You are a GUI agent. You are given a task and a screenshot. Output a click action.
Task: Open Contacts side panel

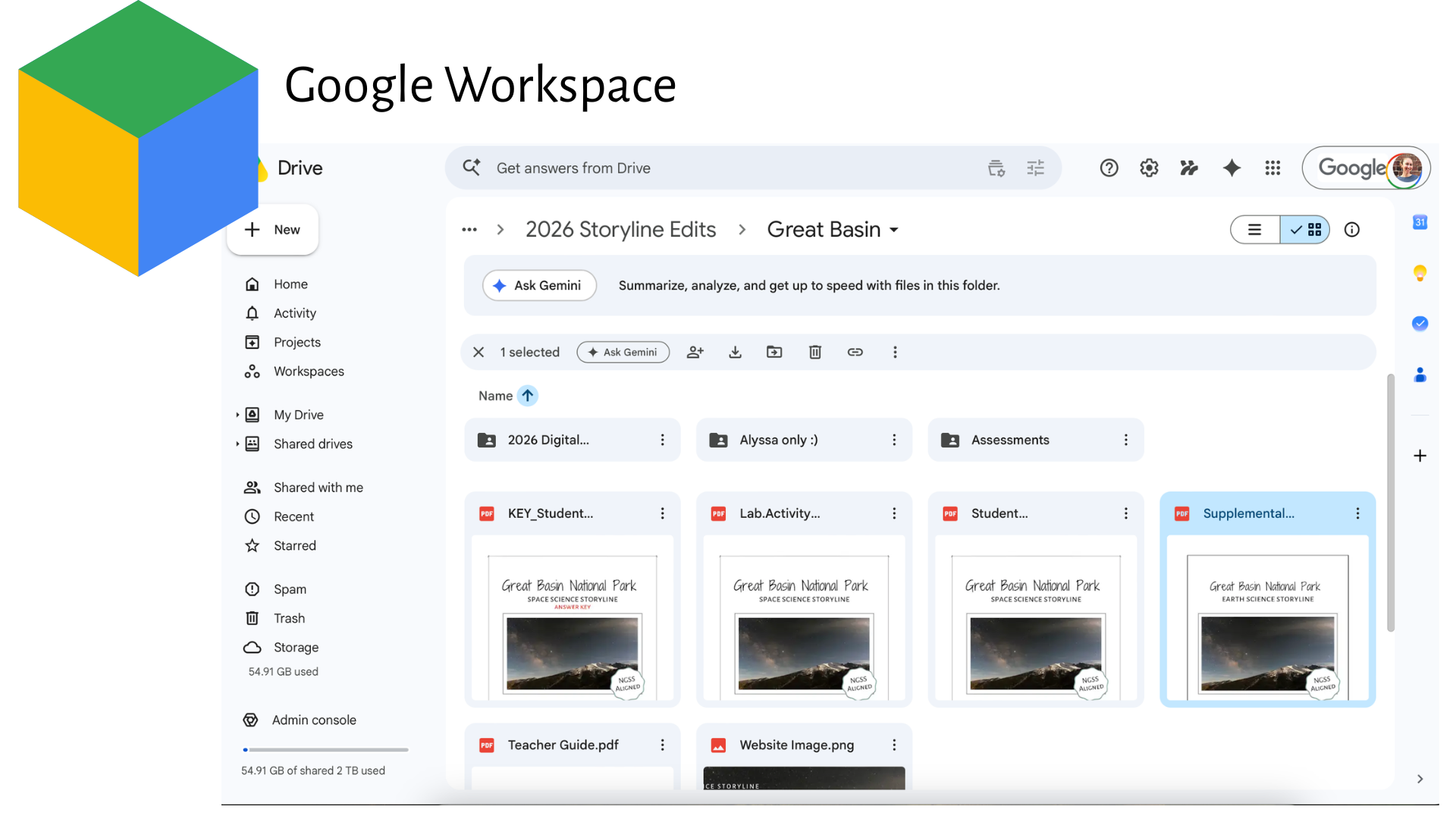(x=1420, y=375)
